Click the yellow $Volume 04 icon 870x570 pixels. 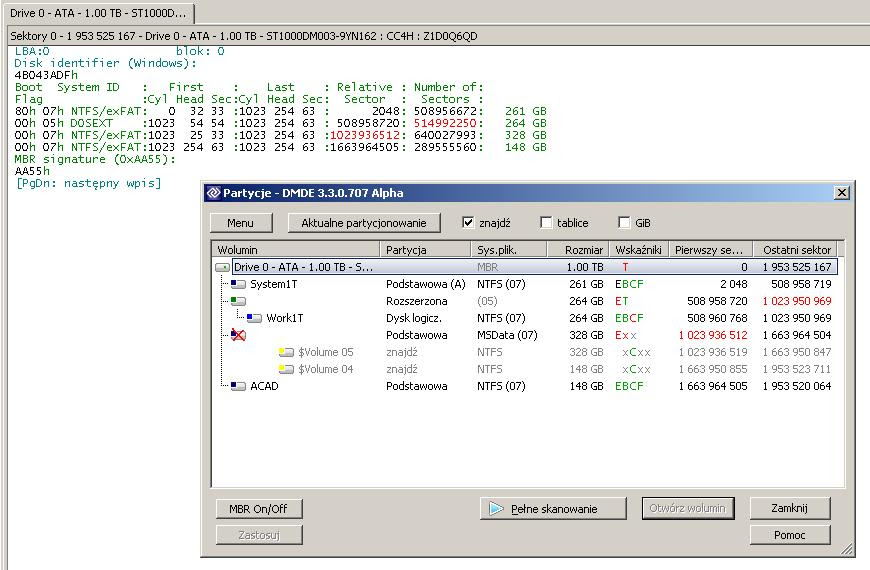pos(286,369)
